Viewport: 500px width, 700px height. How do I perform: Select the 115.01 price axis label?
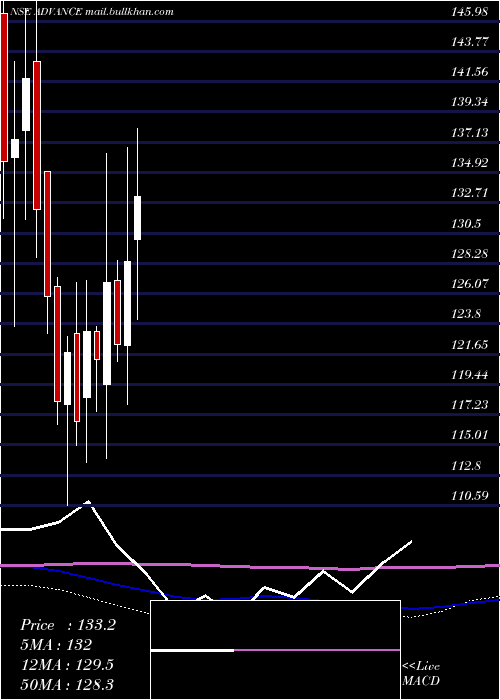[x=469, y=435]
